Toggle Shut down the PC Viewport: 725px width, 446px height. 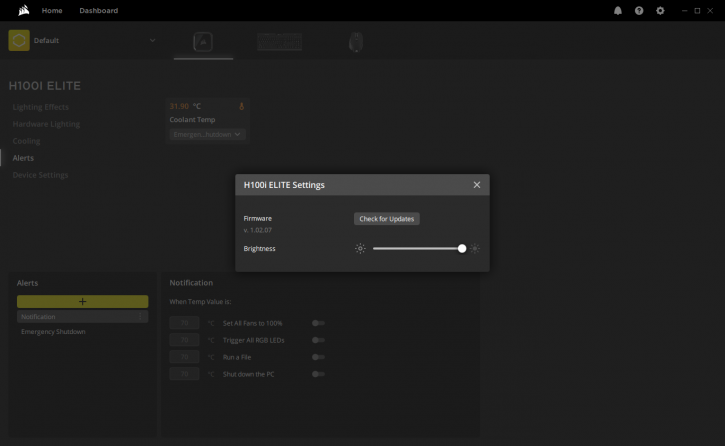[x=318, y=374]
